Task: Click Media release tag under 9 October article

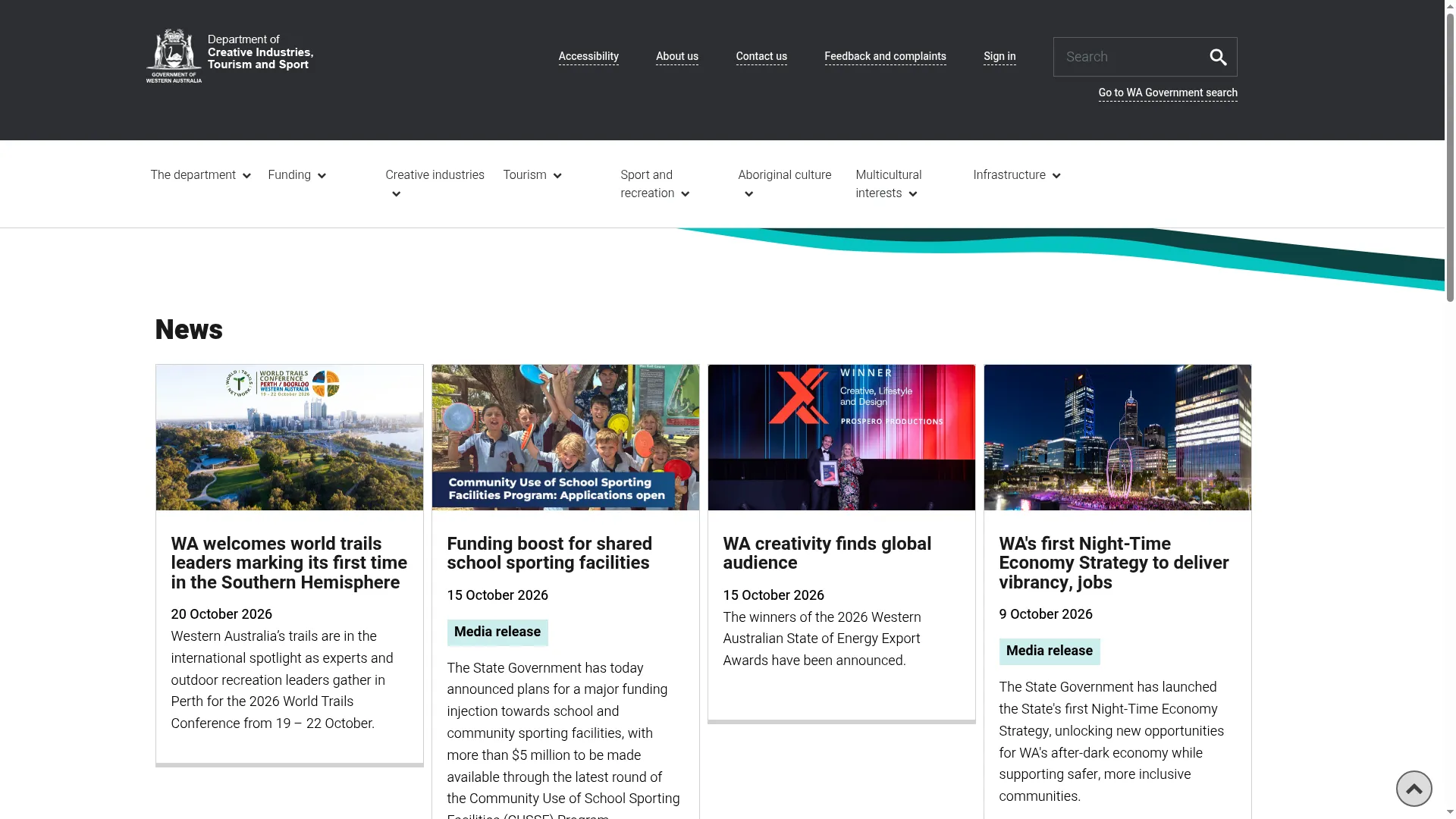Action: click(x=1050, y=651)
